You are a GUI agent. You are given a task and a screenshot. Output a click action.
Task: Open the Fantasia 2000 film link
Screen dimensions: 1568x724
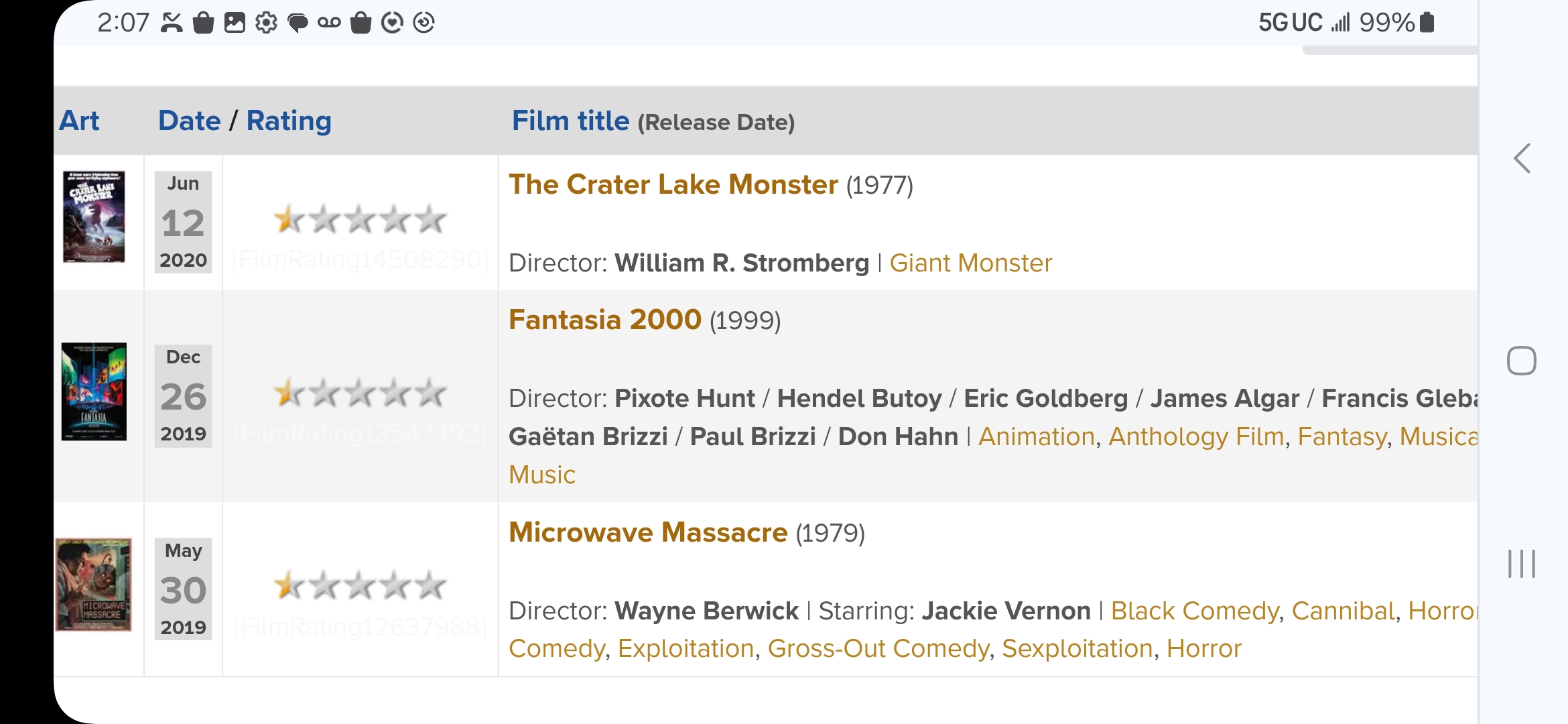pos(604,320)
